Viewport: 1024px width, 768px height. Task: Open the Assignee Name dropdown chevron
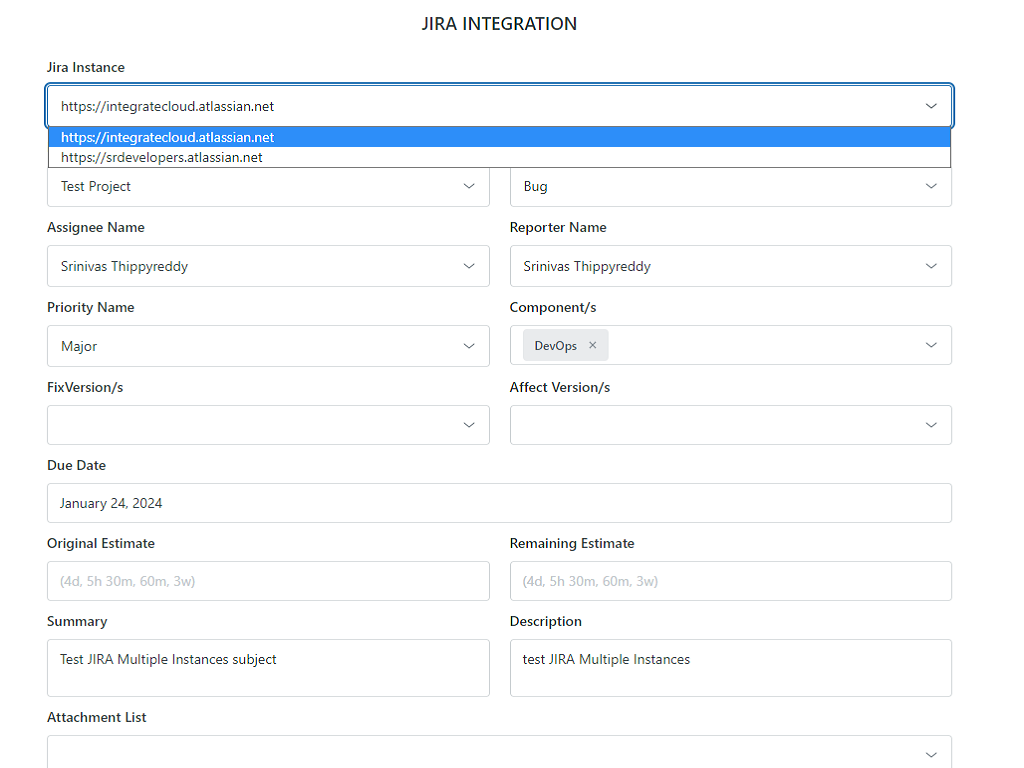pyautogui.click(x=469, y=266)
